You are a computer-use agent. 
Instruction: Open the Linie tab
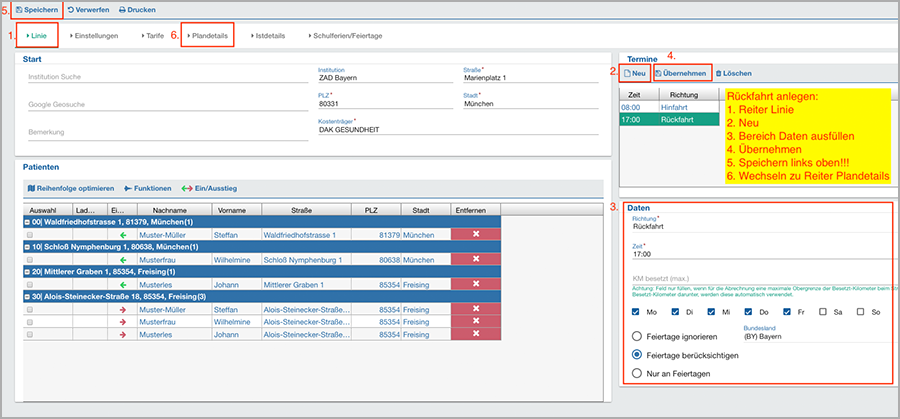pyautogui.click(x=39, y=36)
